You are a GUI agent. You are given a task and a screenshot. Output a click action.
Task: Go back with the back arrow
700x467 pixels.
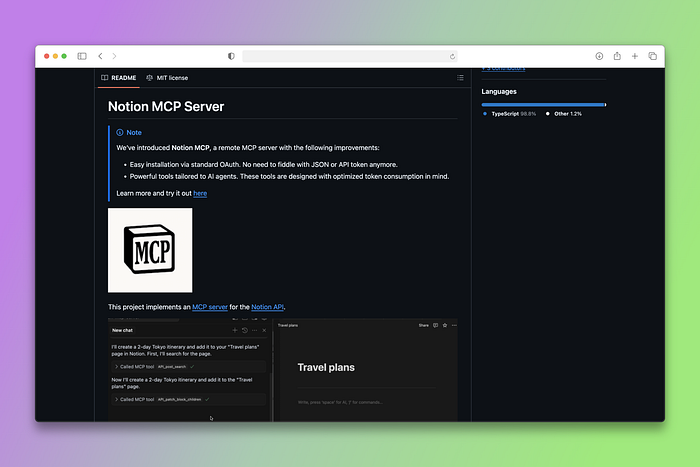(x=100, y=56)
